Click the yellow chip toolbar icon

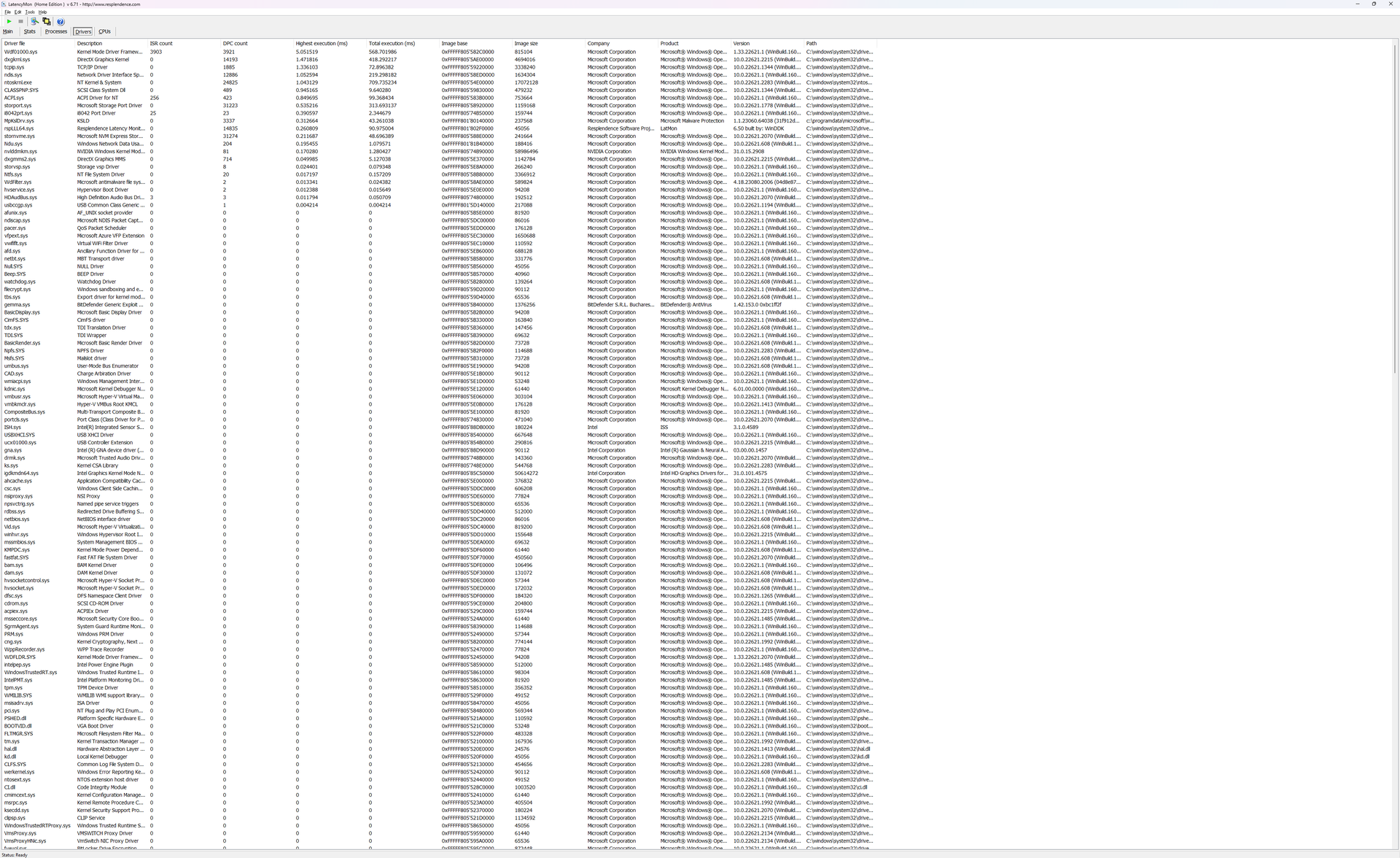47,21
